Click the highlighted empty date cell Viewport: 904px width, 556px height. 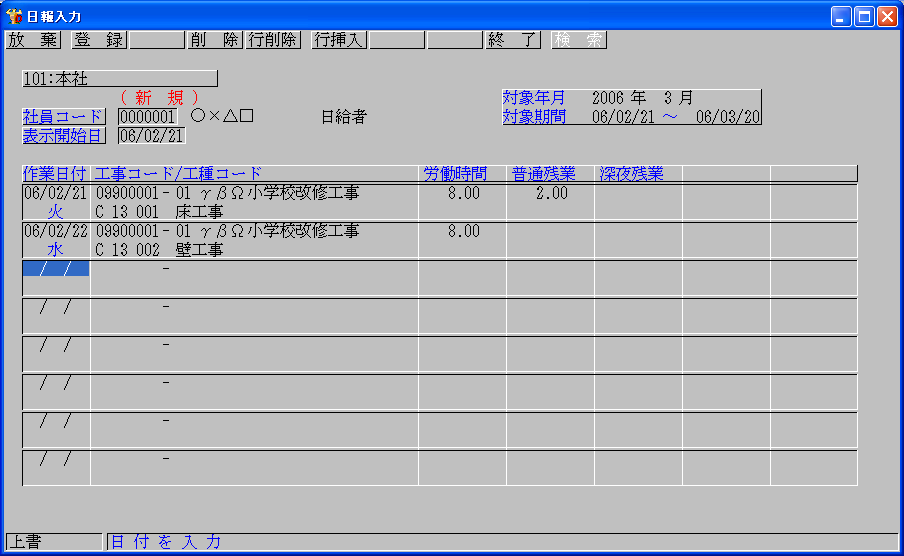[56, 268]
